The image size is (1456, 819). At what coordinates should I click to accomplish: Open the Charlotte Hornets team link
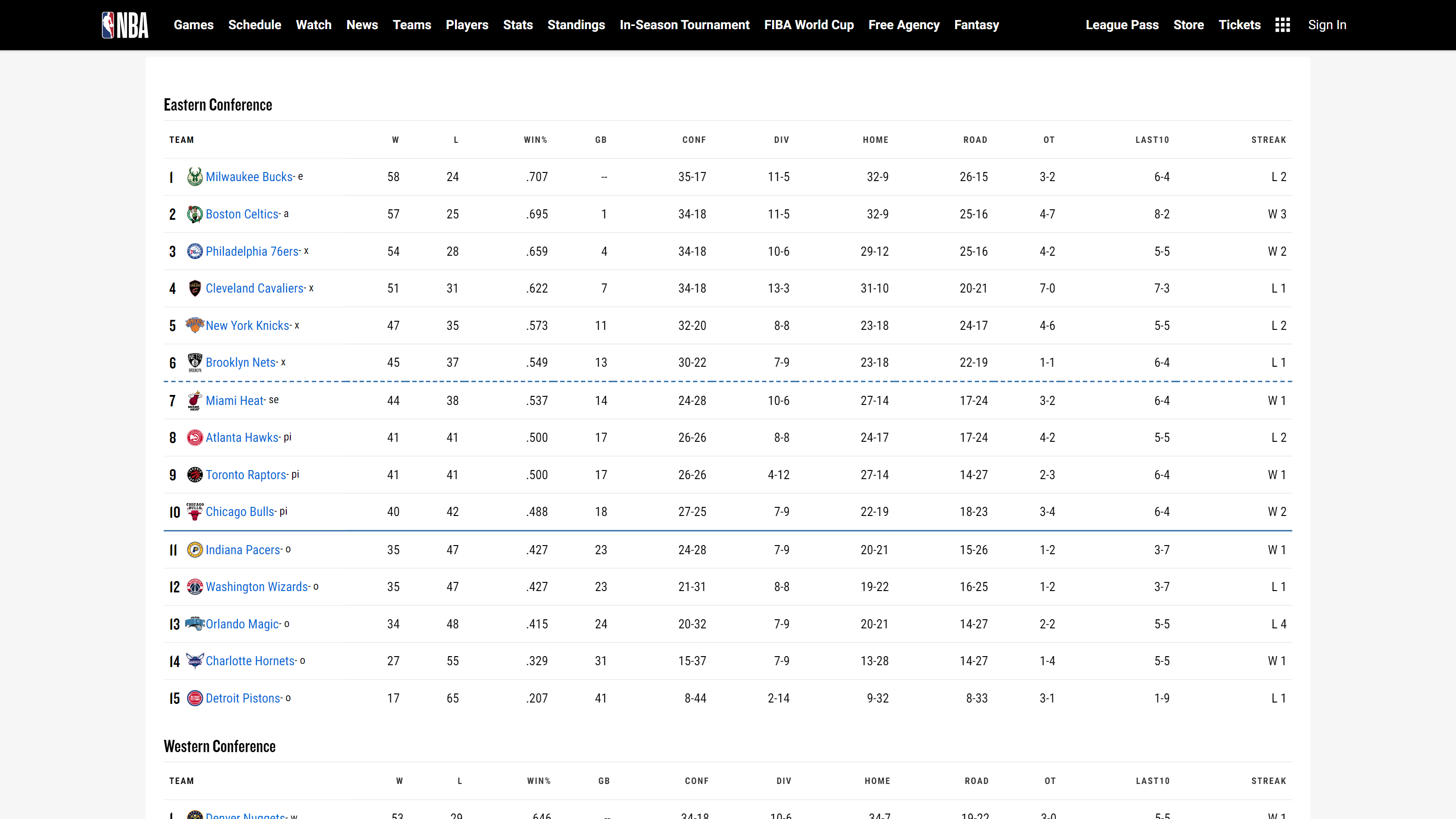tap(250, 661)
